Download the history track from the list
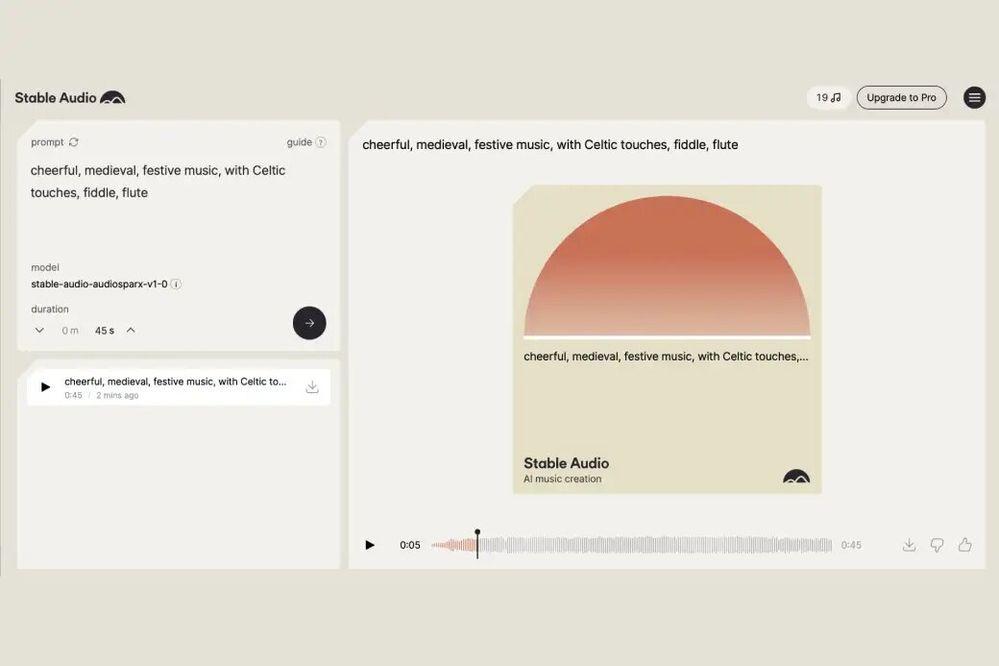 point(312,387)
